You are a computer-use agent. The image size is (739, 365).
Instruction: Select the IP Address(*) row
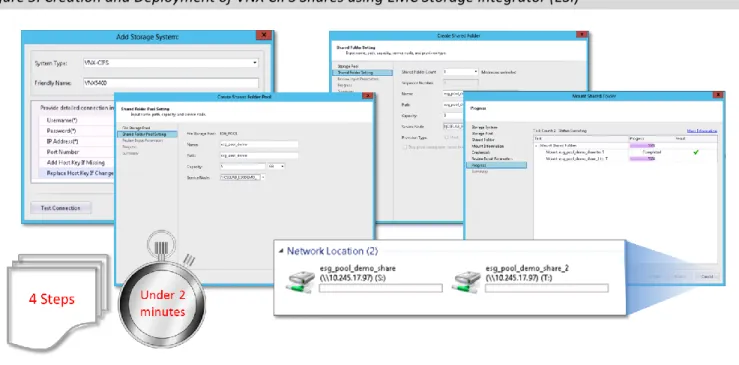pos(77,141)
